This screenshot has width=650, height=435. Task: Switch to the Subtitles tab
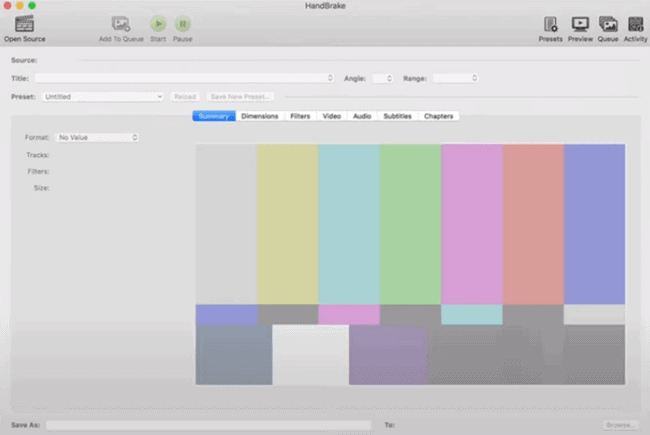[398, 116]
